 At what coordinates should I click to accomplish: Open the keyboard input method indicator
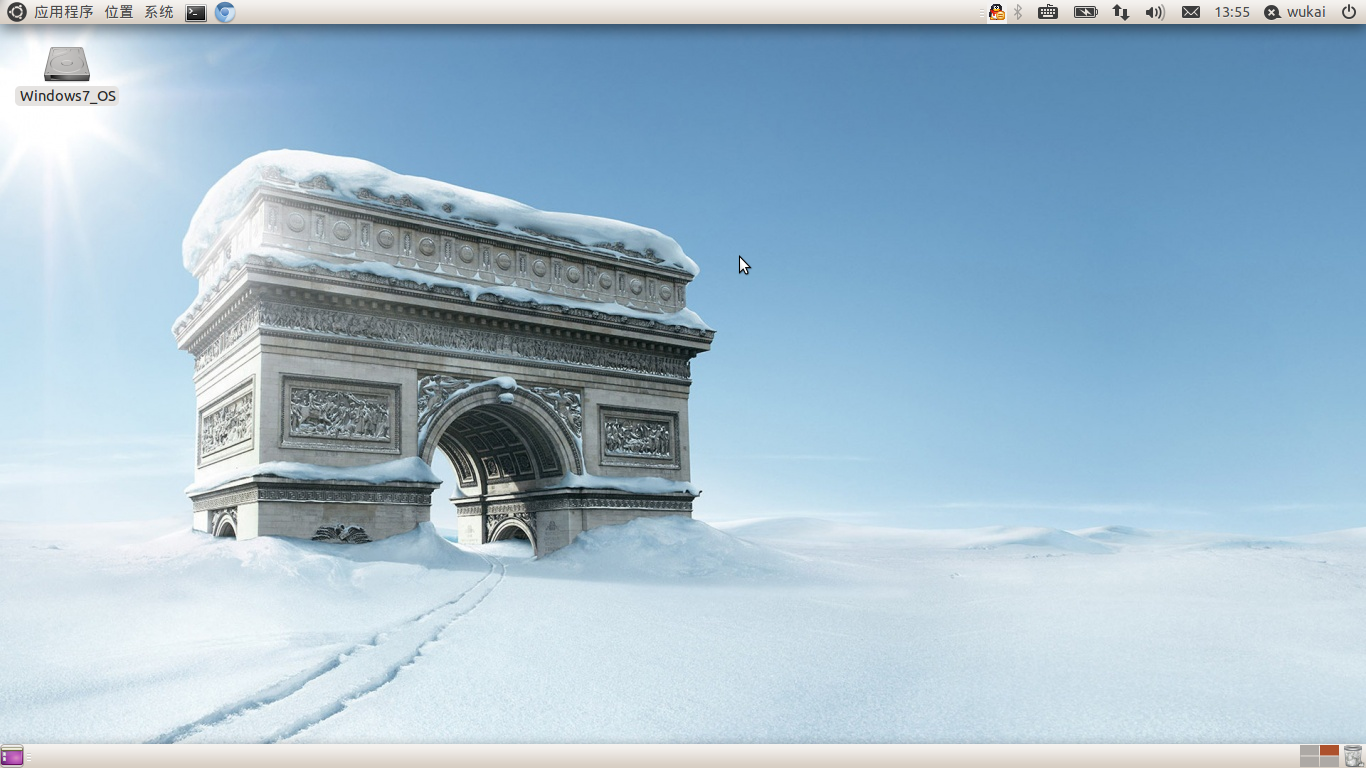(x=1048, y=12)
